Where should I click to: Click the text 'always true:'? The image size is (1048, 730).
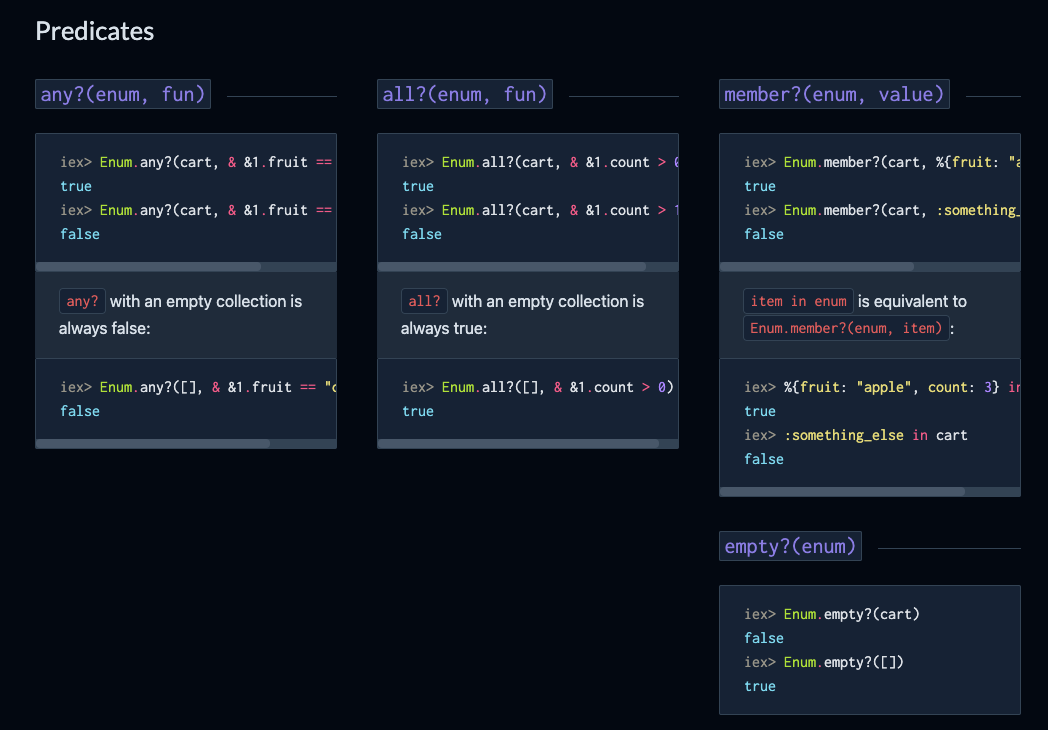(444, 328)
